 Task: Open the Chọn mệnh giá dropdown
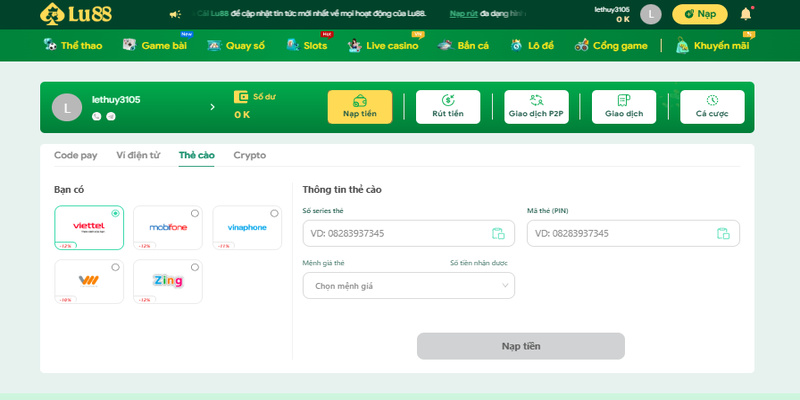pyautogui.click(x=409, y=286)
